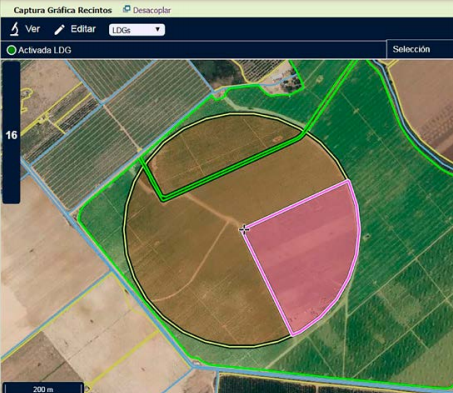
Task: Click the microscope Ver icon
Action: [x=14, y=29]
